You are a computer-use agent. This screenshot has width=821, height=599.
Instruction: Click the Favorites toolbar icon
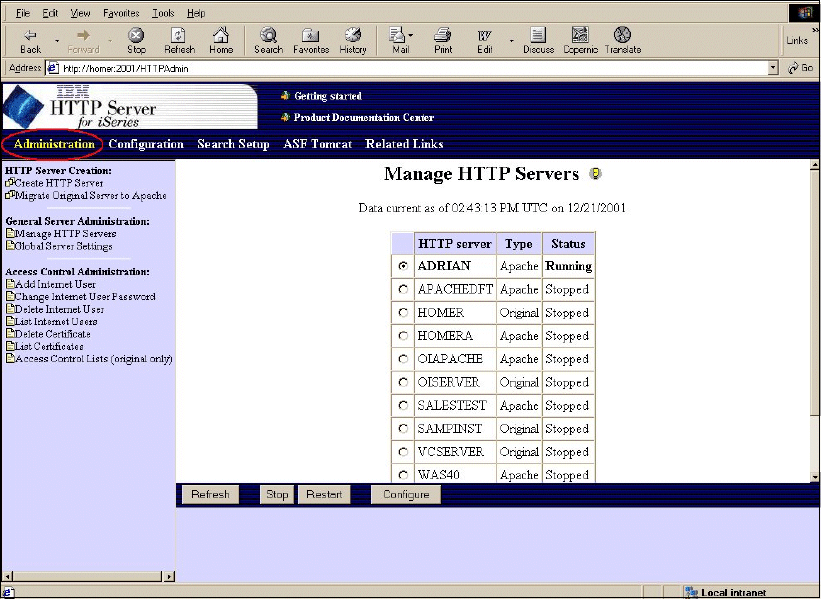click(x=311, y=40)
